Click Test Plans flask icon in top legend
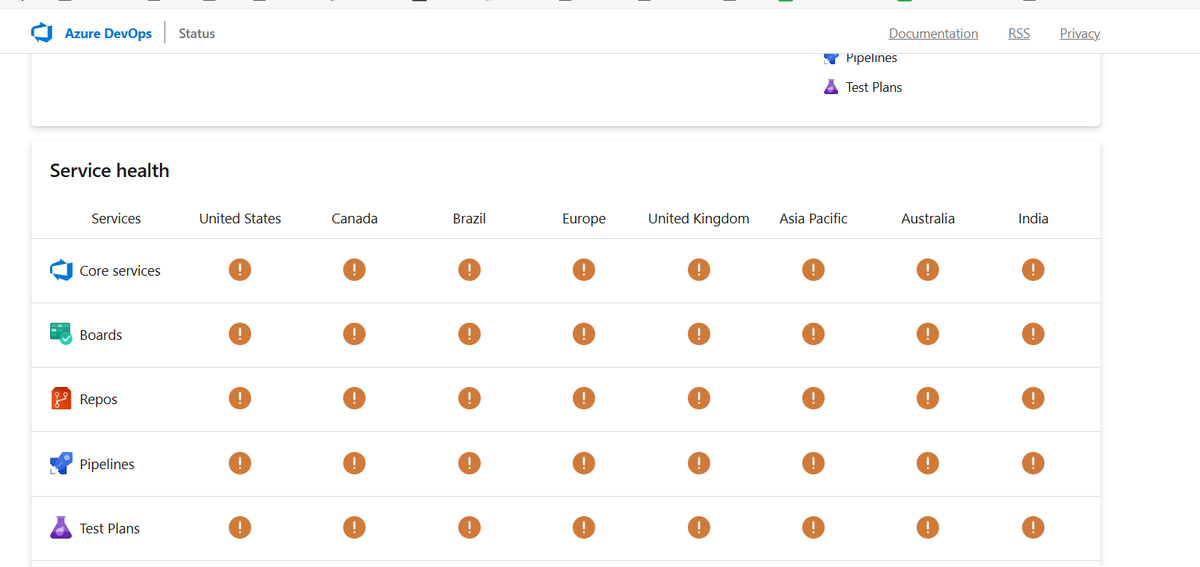Screen dimensions: 1200x567 point(831,87)
